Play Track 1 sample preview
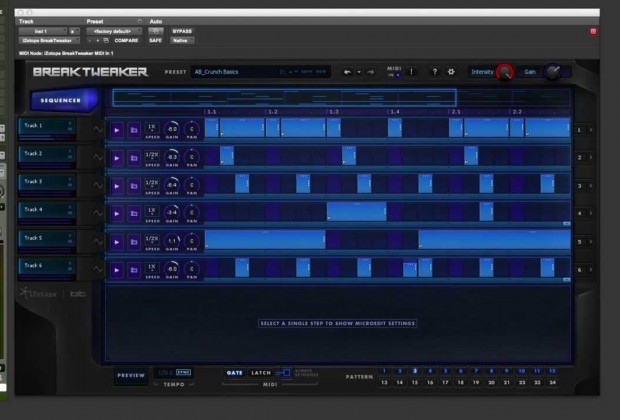This screenshot has width=620, height=420. (117, 130)
